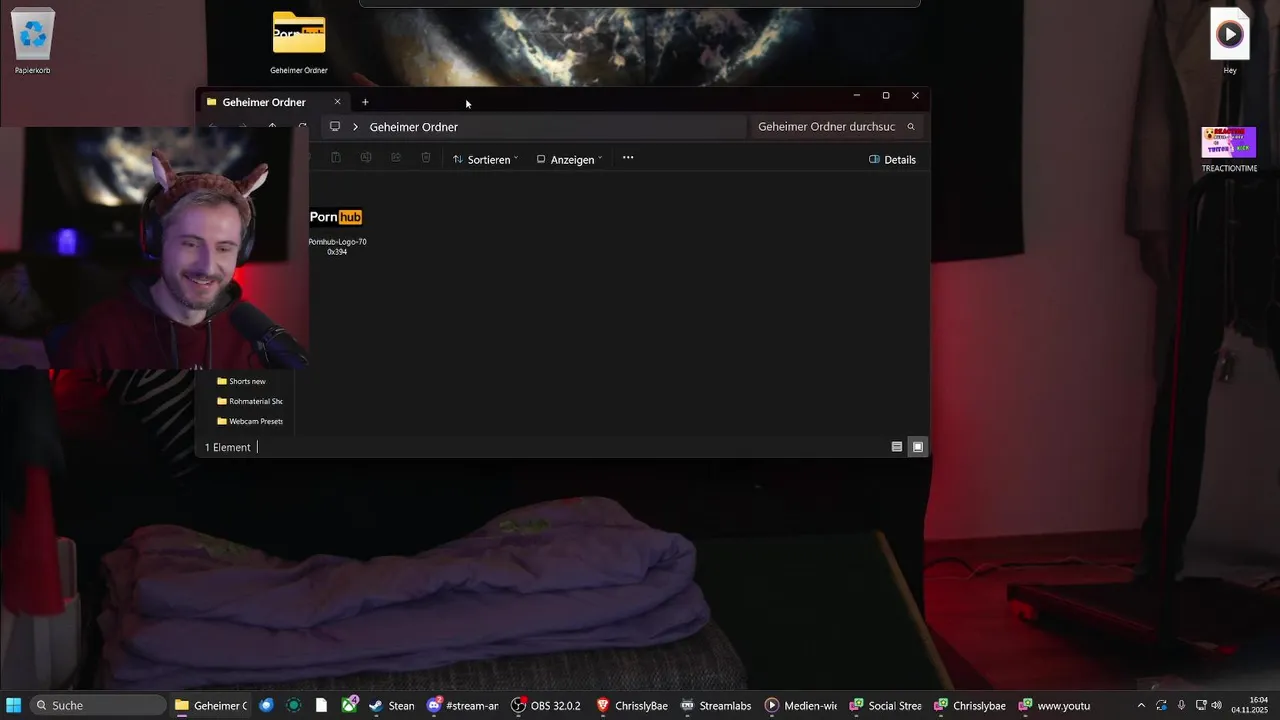
Task: Open the Geheimer Ordner desktop folder icon
Action: coord(299,42)
